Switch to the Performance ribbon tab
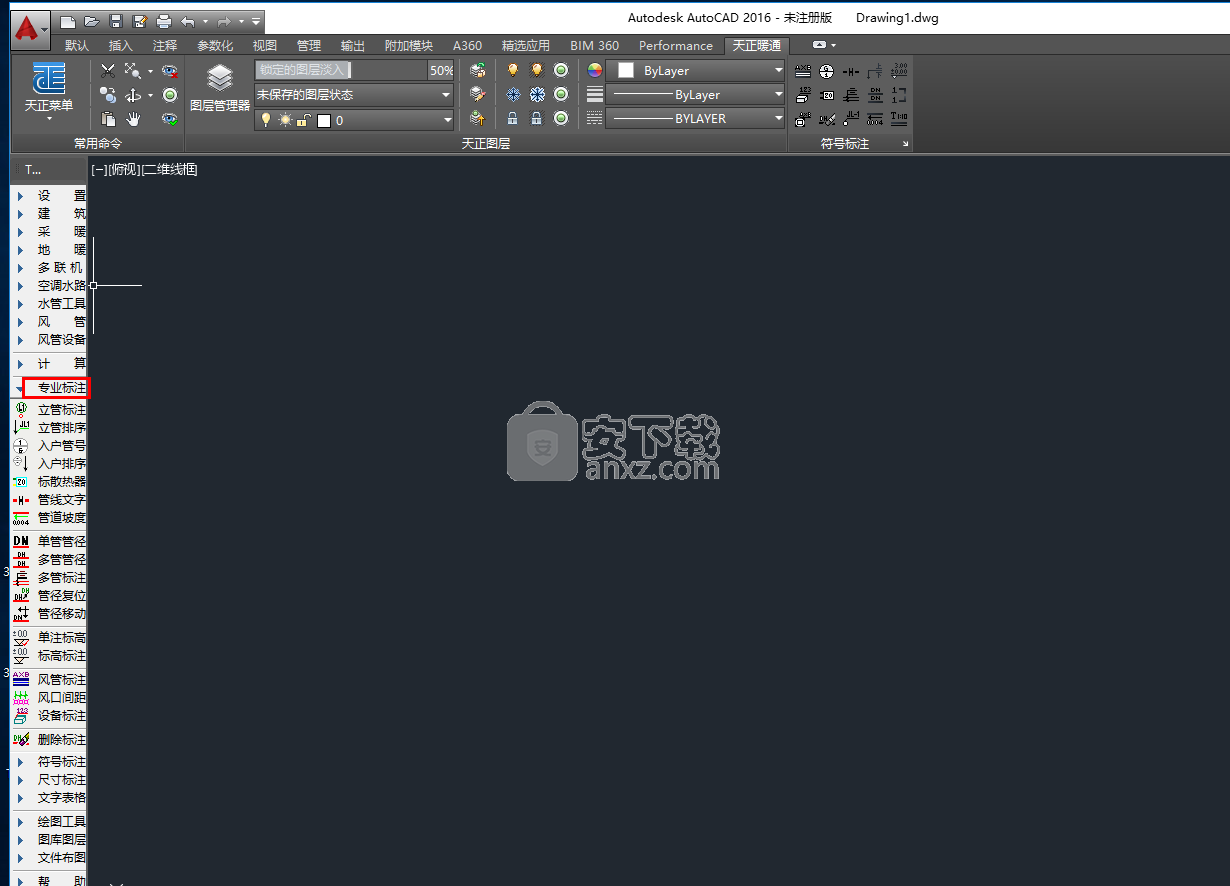Screen dimensions: 1230x886 pos(676,46)
